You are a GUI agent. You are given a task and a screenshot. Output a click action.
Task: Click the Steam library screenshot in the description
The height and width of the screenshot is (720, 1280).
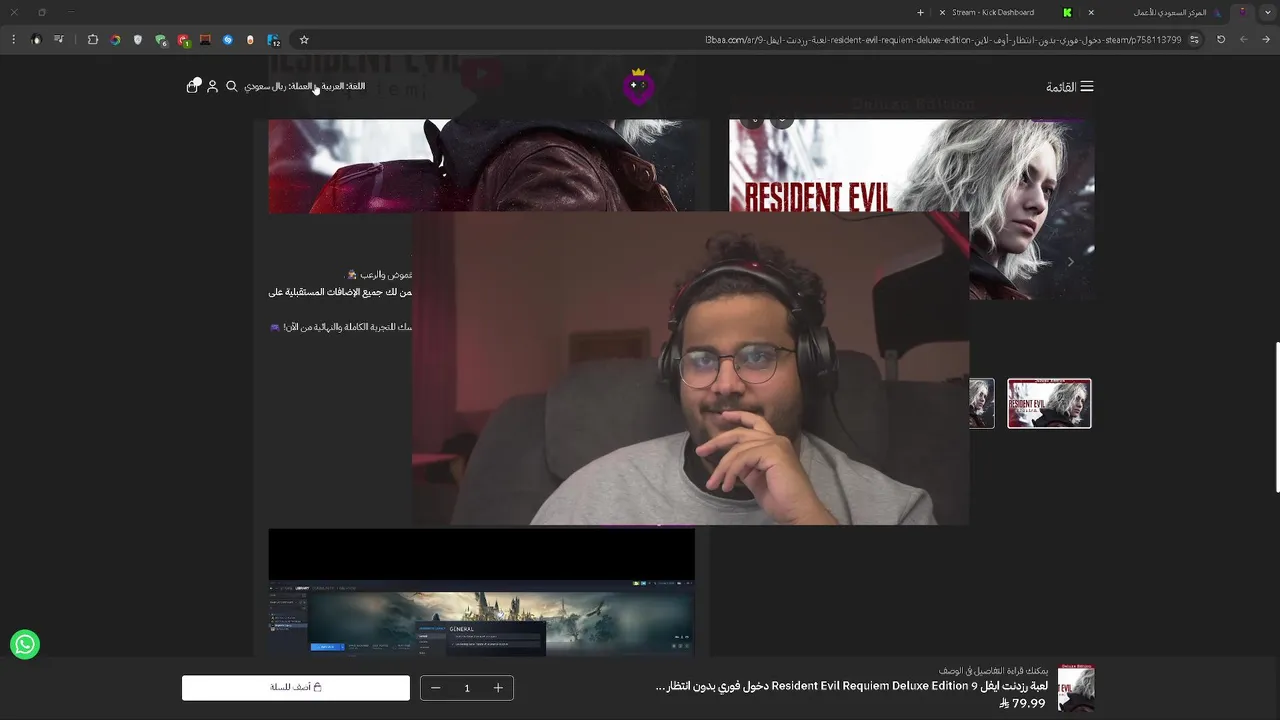click(481, 618)
